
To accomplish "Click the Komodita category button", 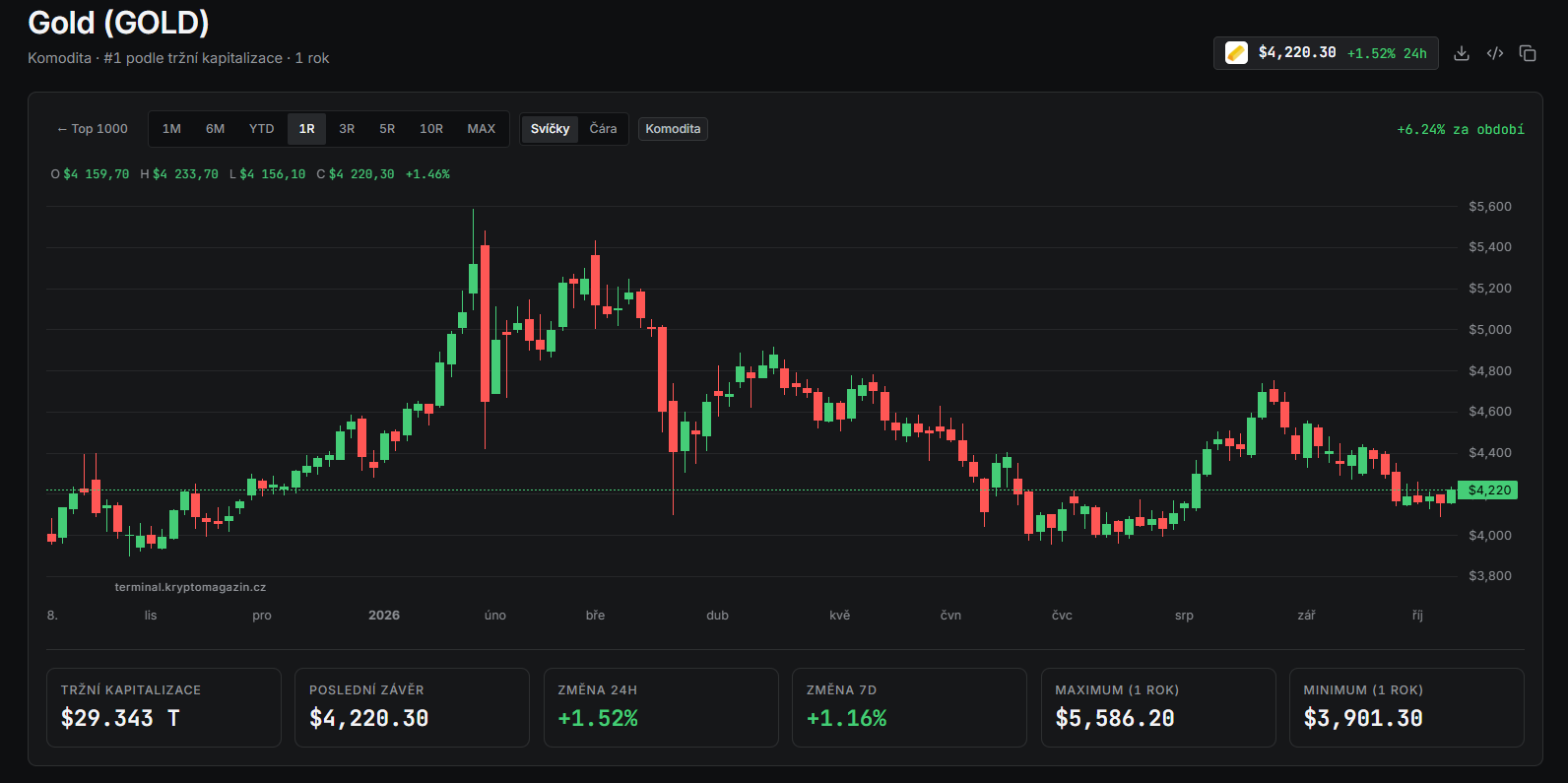I will [674, 129].
